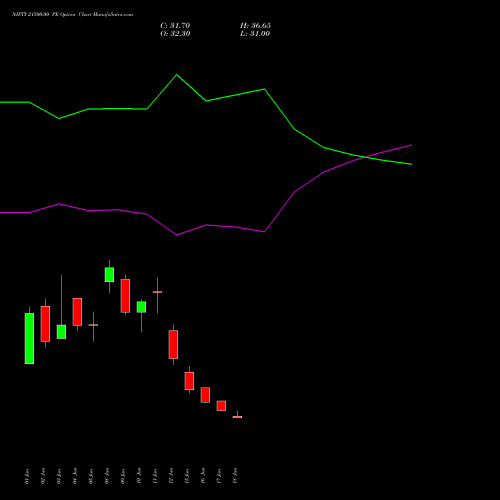Select the 01 Jan date label
Image resolution: width=500 pixels, height=500 pixels.
coord(27,476)
